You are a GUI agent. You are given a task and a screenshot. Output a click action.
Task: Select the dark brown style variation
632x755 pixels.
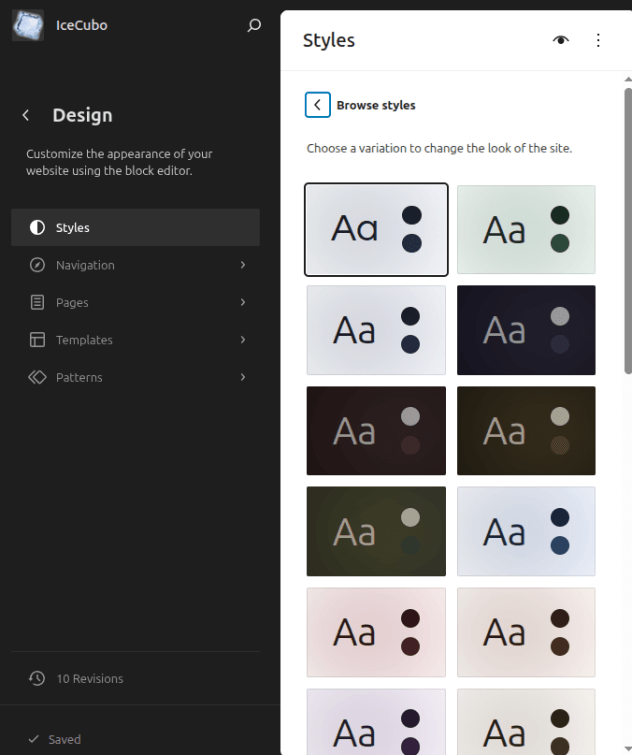(x=526, y=430)
